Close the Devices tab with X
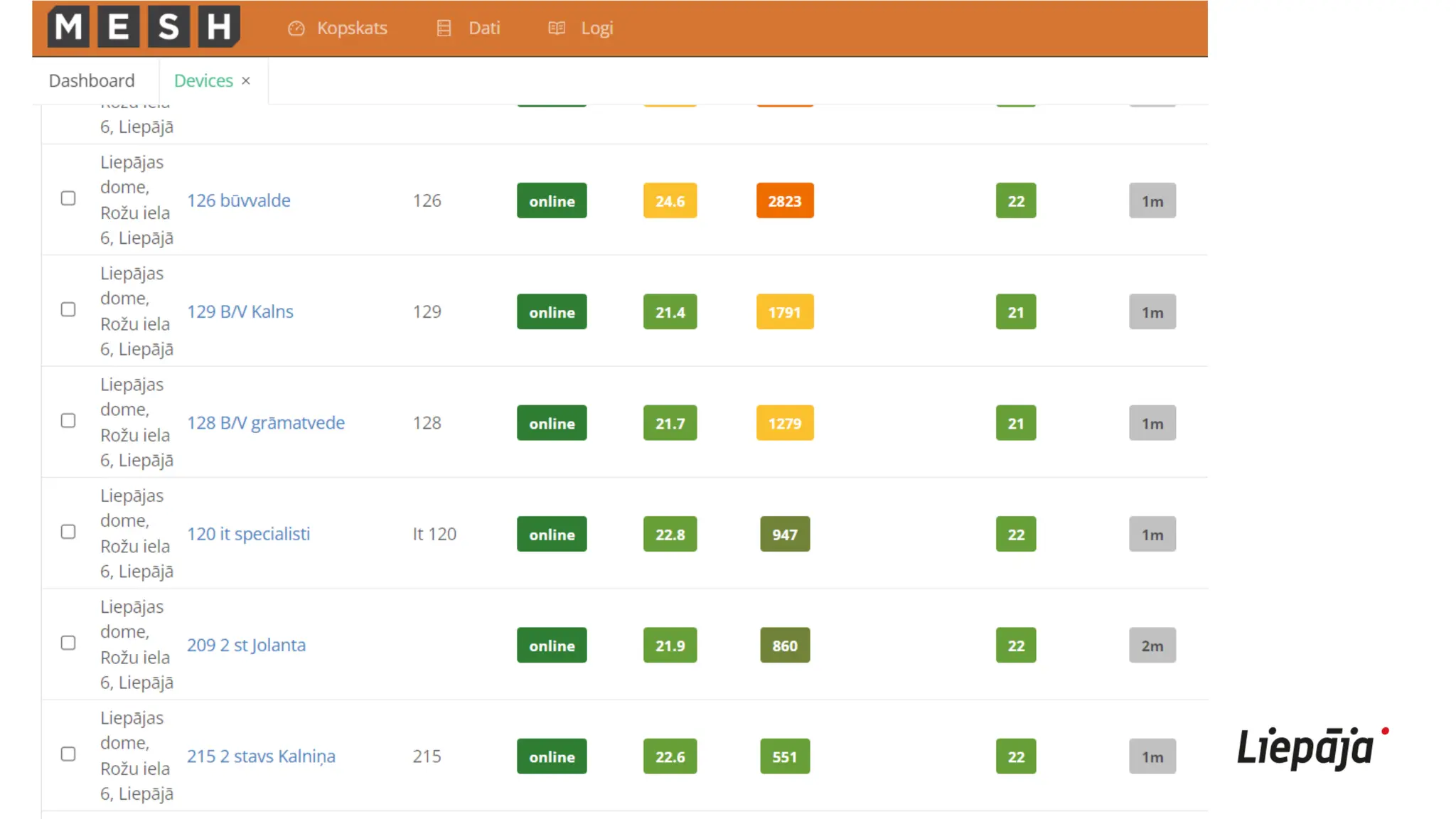 (246, 81)
